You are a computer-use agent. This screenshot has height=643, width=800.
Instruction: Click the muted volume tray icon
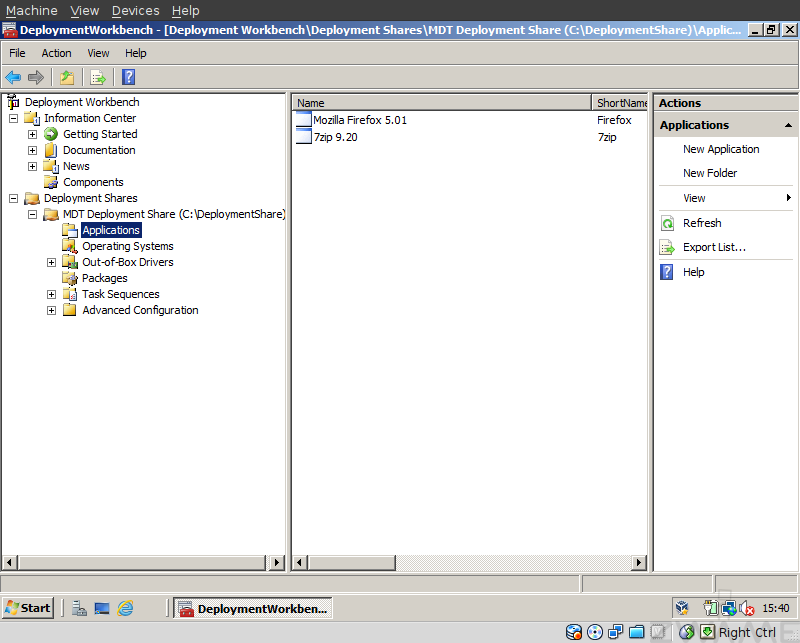pyautogui.click(x=746, y=608)
